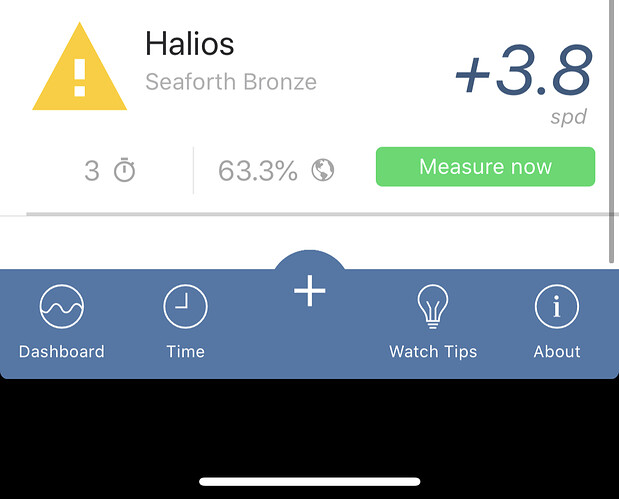The width and height of the screenshot is (619, 499).
Task: Select the Halios watch name
Action: tap(189, 44)
